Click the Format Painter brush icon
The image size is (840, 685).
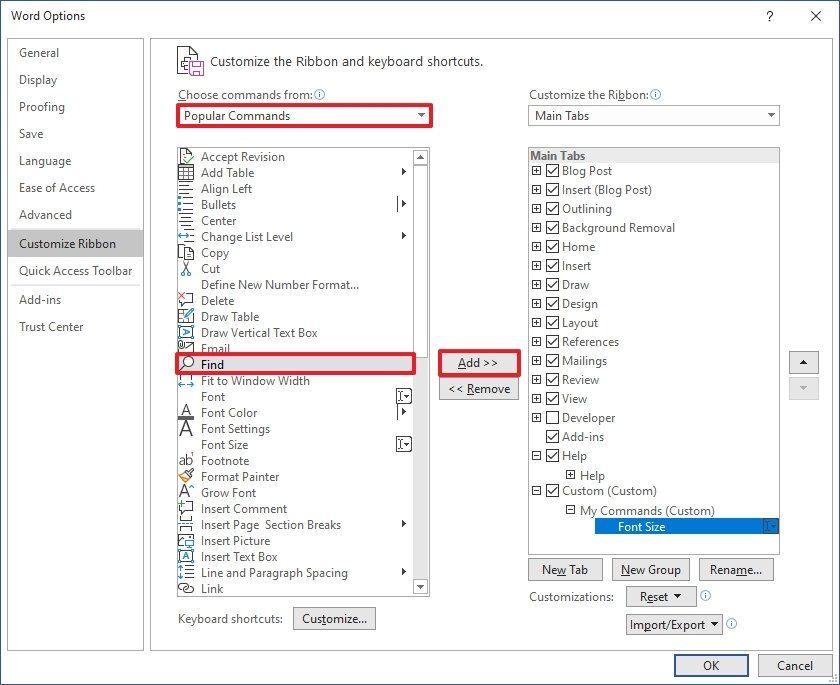coord(186,476)
